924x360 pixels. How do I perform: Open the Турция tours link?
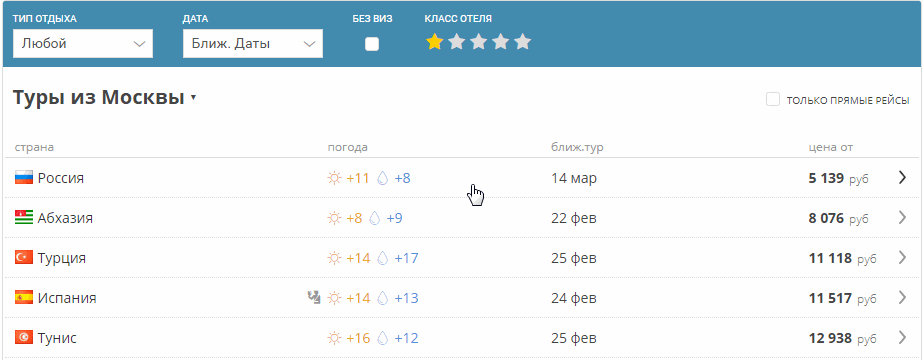tap(62, 258)
